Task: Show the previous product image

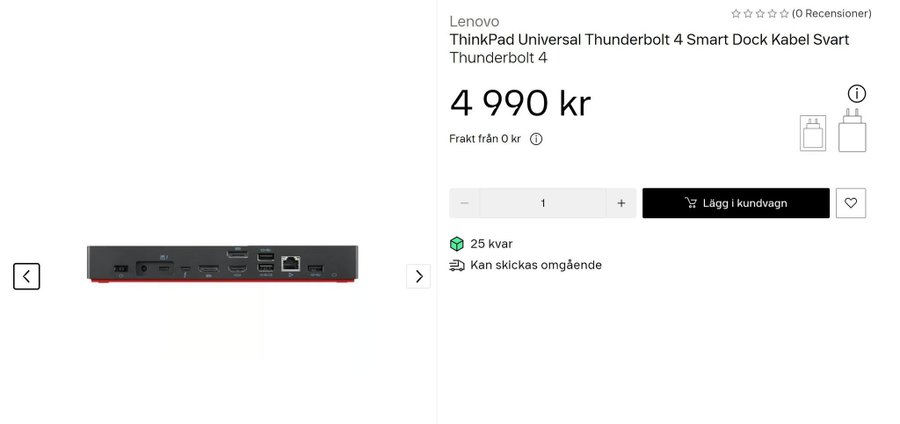Action: tap(27, 276)
